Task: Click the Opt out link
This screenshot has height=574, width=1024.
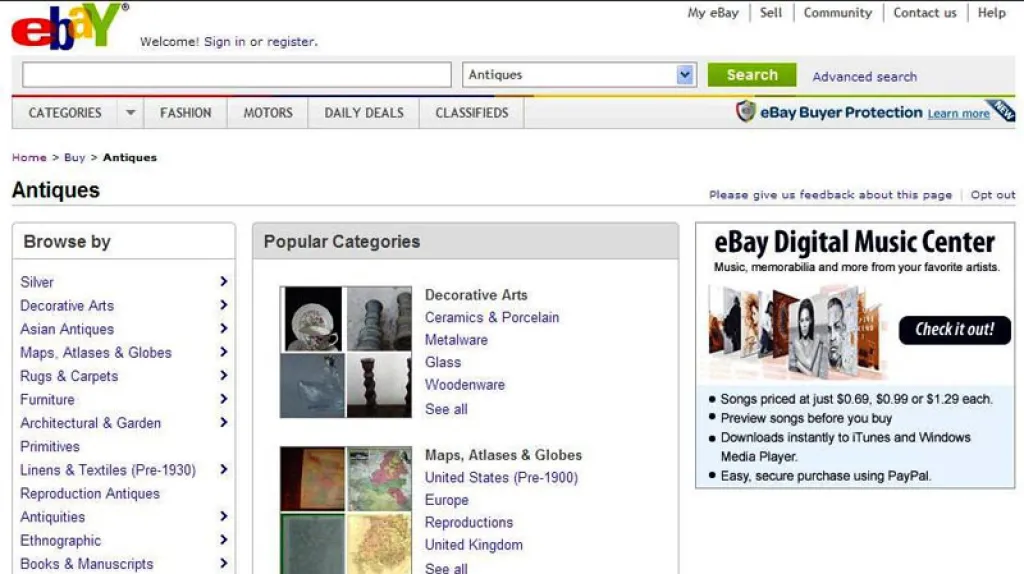Action: [993, 195]
